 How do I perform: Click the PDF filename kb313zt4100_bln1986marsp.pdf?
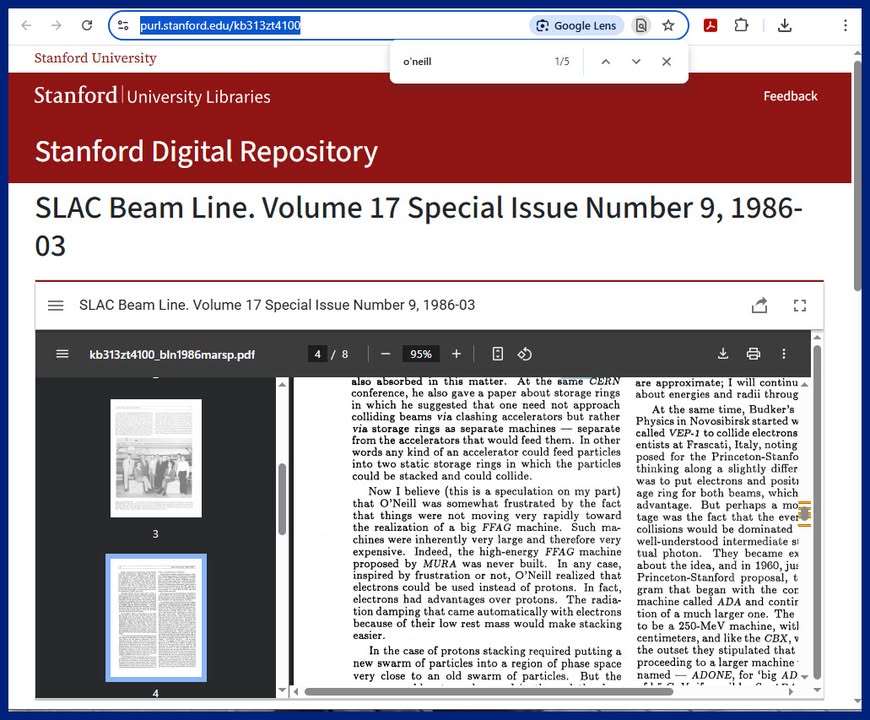172,354
